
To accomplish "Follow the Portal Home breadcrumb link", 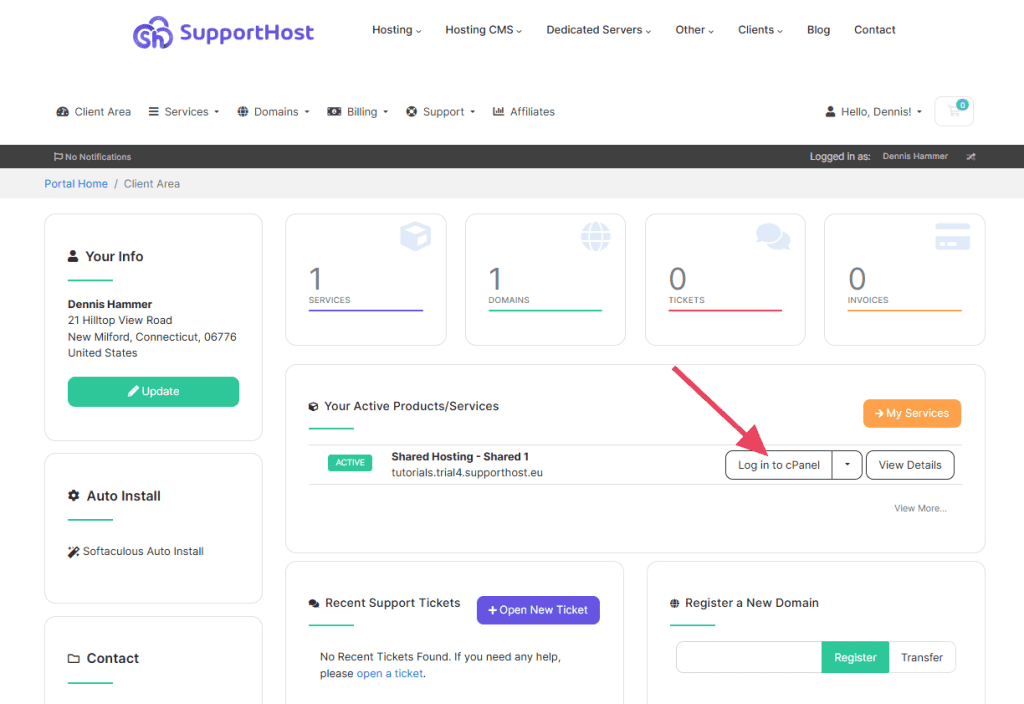I will (x=76, y=184).
